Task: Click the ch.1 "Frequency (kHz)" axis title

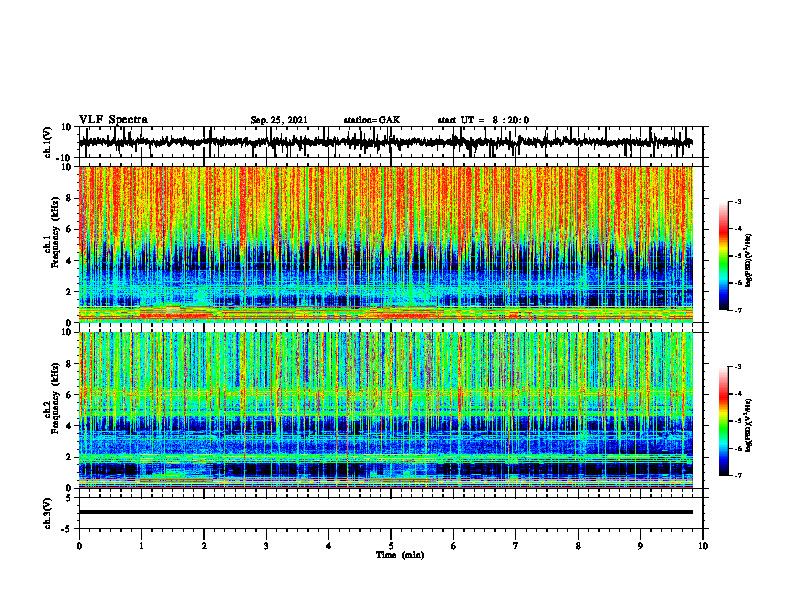Action: coord(55,233)
